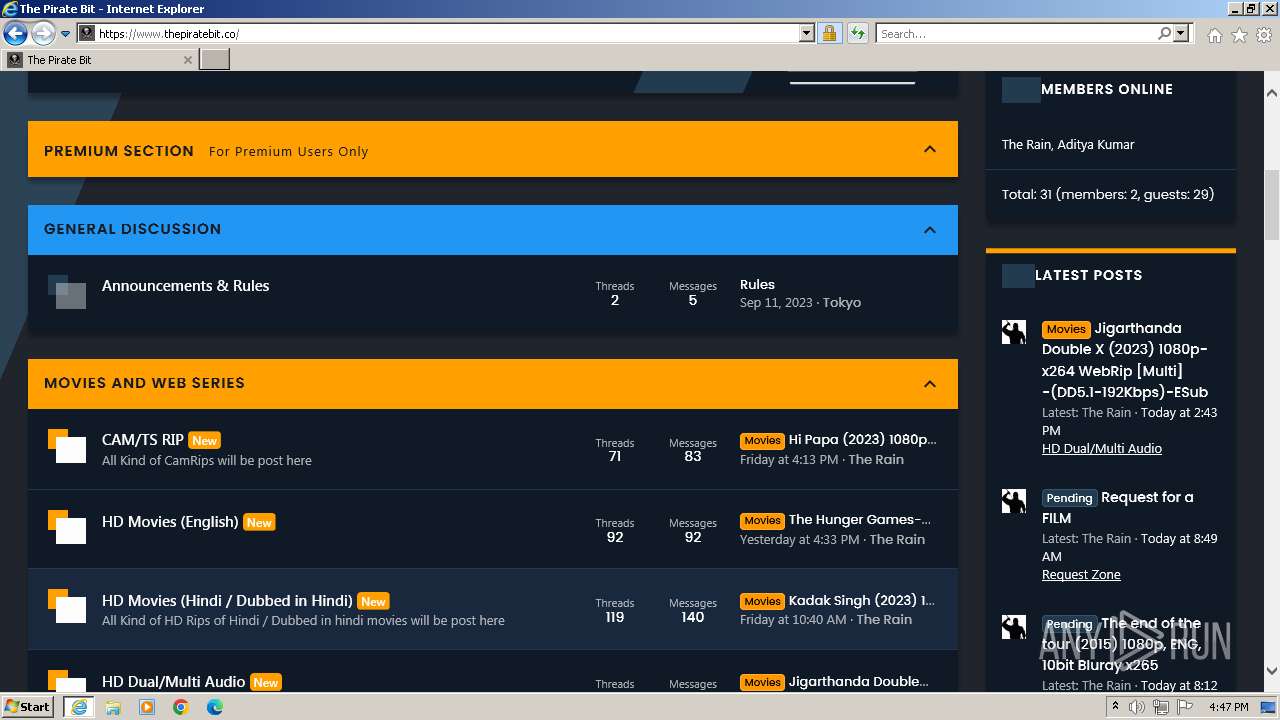1280x720 pixels.
Task: Launch Edge from taskbar
Action: (215, 707)
